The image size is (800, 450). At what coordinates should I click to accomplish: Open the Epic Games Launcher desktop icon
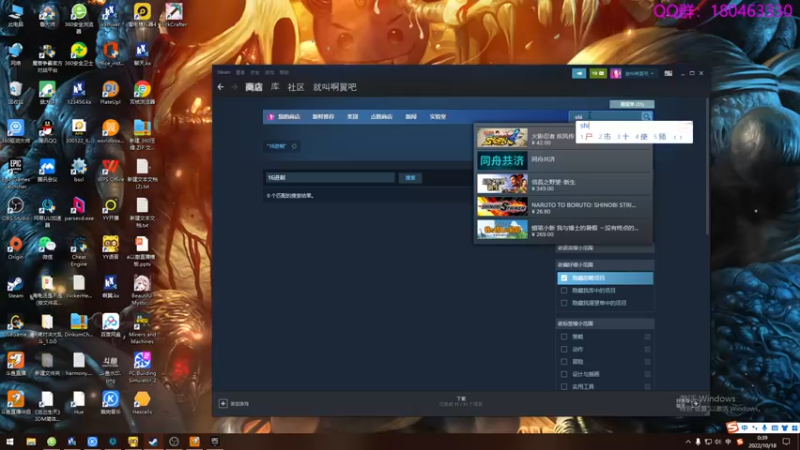pyautogui.click(x=15, y=171)
